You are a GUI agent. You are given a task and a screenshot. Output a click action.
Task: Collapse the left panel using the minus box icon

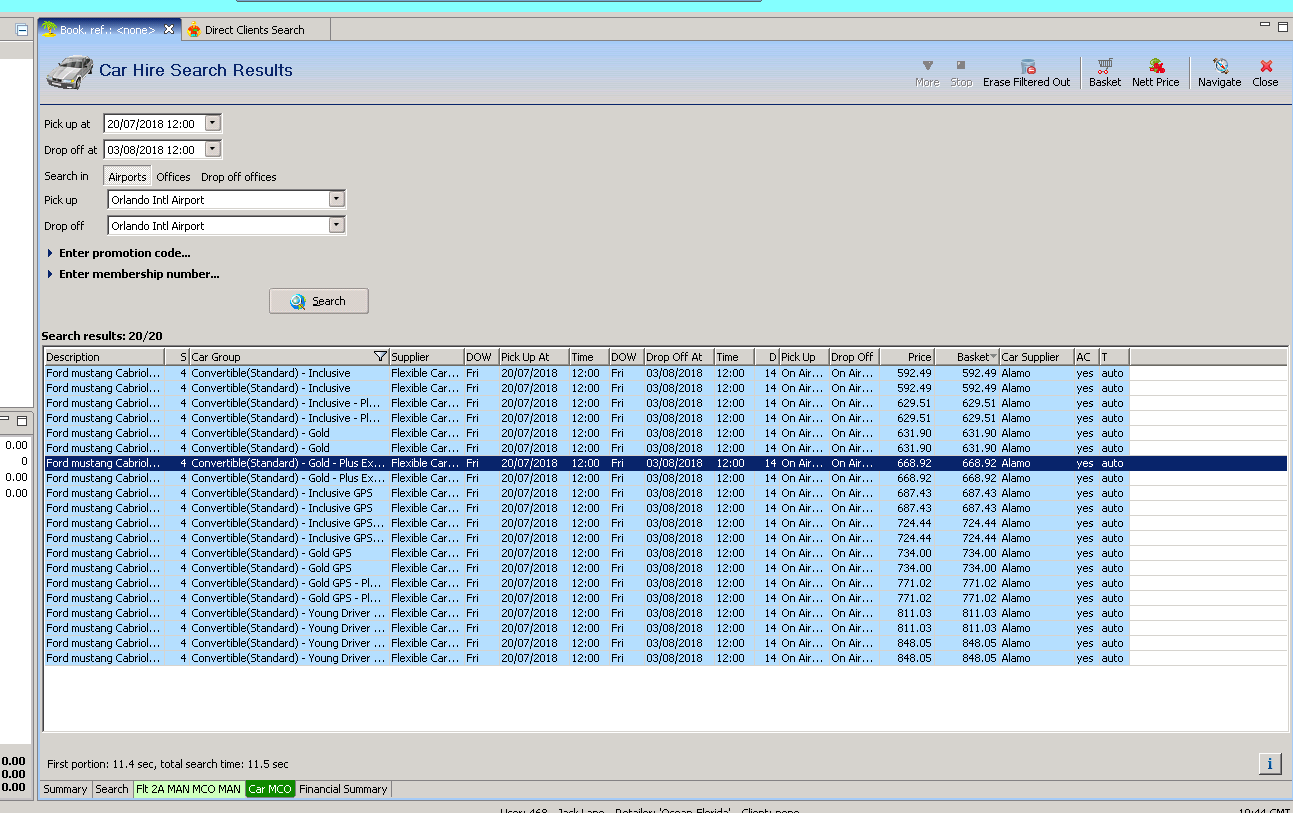coord(22,30)
